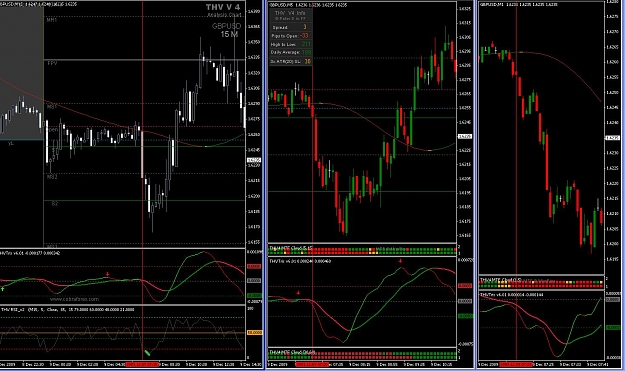Click the 'GBPUSD,M5' chart header

(x=308, y=5)
